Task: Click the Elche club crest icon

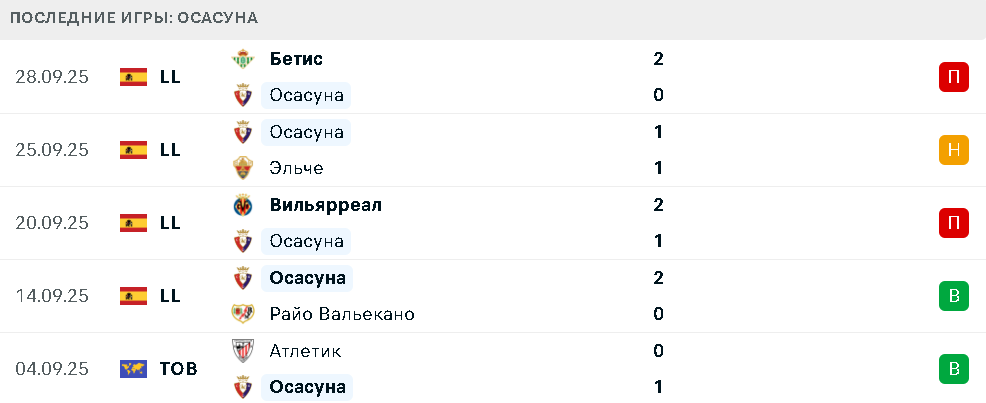Action: (x=242, y=168)
